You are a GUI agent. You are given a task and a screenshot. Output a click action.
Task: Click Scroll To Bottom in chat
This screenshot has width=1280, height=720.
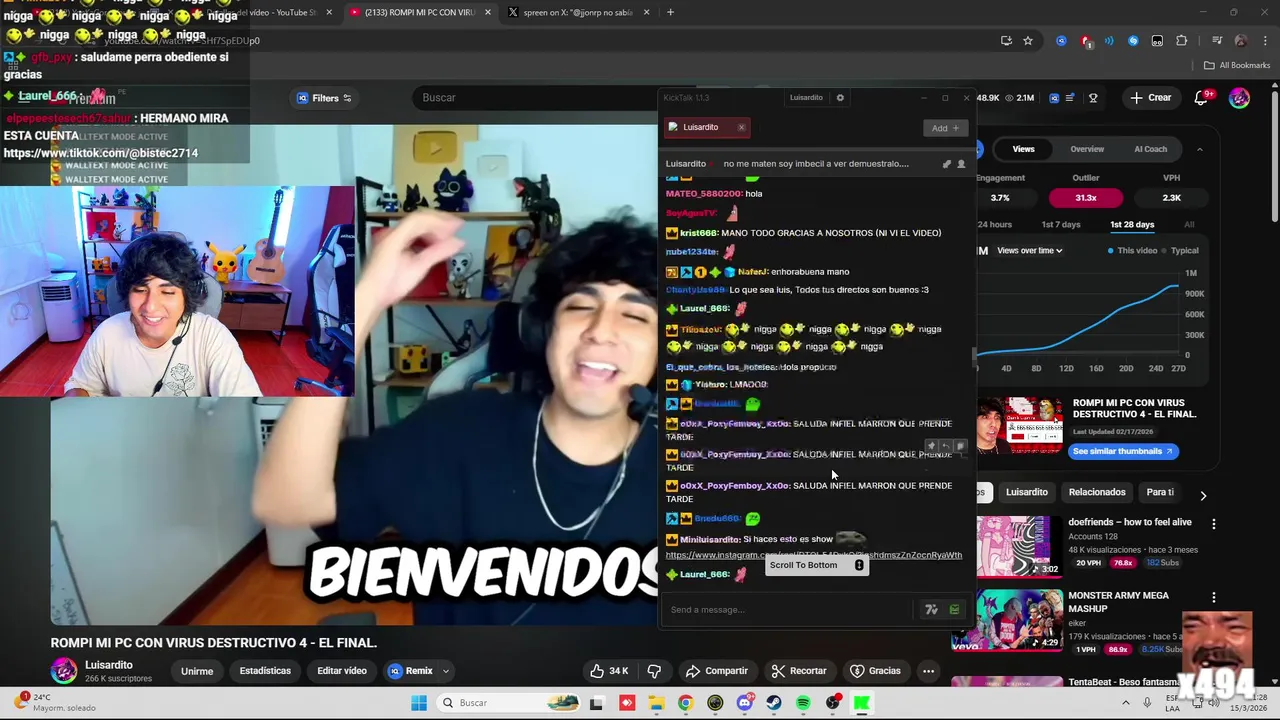pos(816,565)
